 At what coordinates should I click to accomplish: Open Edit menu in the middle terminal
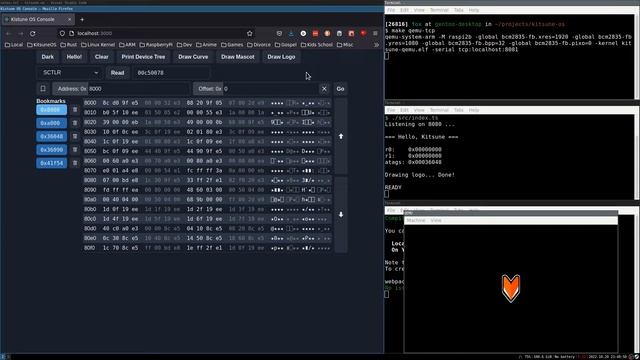coord(404,110)
